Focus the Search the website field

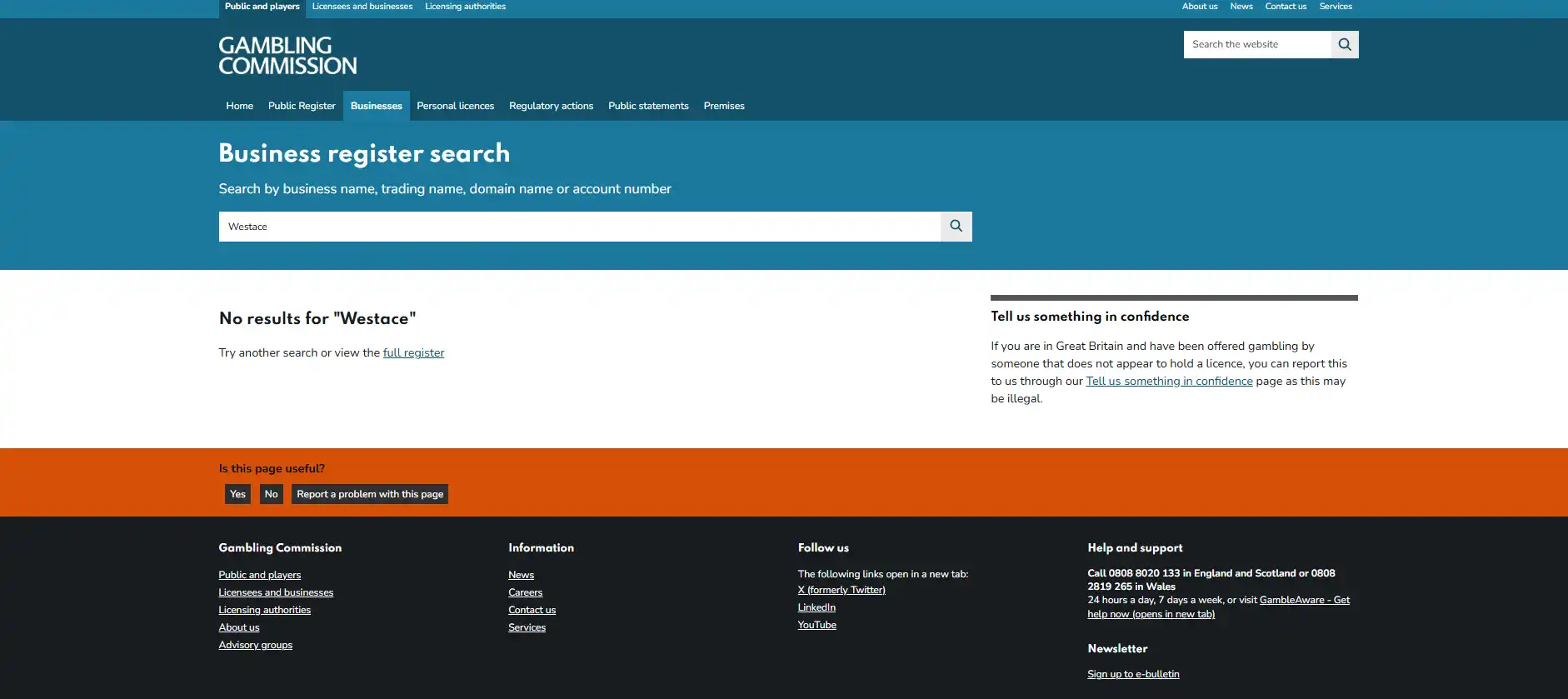[1257, 44]
